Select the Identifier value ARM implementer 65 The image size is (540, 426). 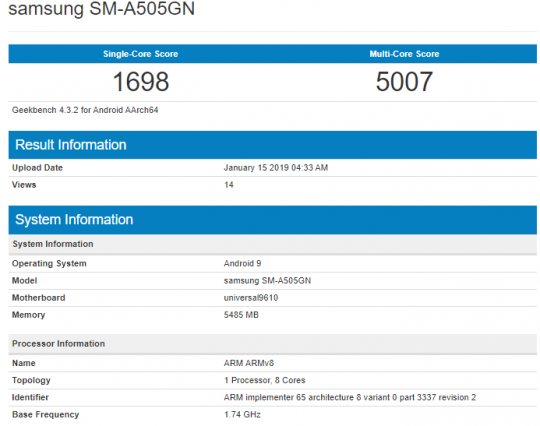click(350, 397)
